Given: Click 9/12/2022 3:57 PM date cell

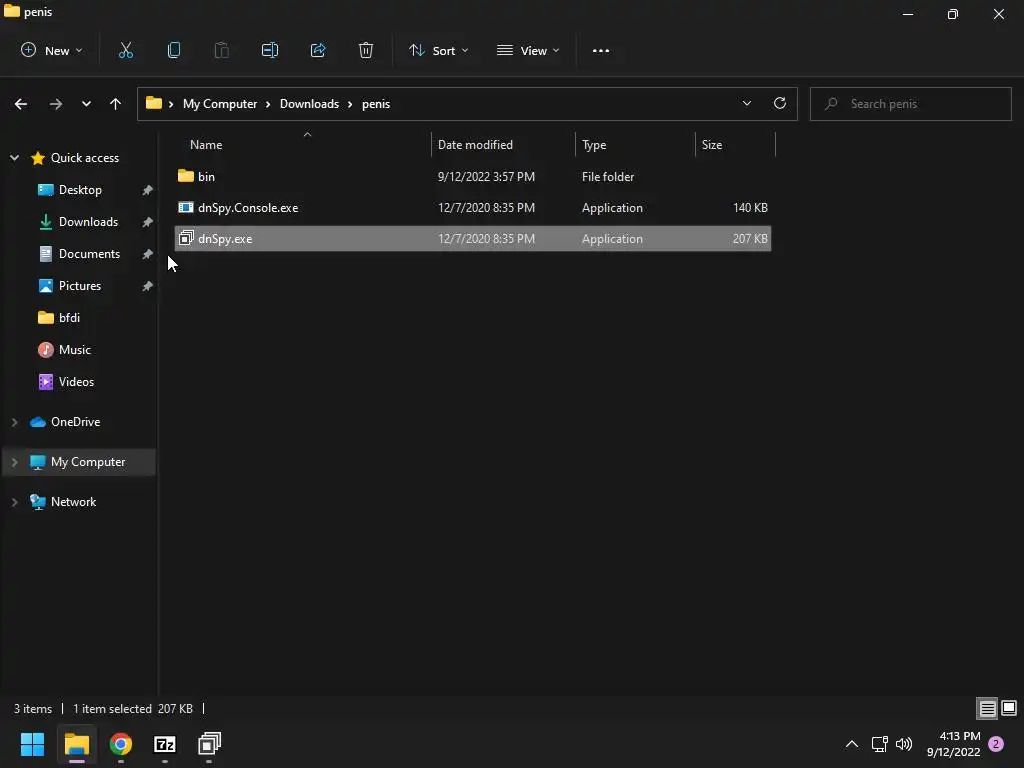Looking at the screenshot, I should (x=486, y=176).
